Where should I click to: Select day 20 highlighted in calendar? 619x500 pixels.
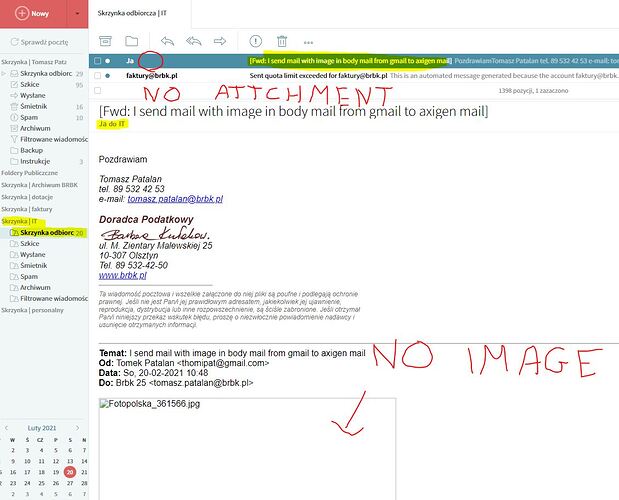click(70, 472)
